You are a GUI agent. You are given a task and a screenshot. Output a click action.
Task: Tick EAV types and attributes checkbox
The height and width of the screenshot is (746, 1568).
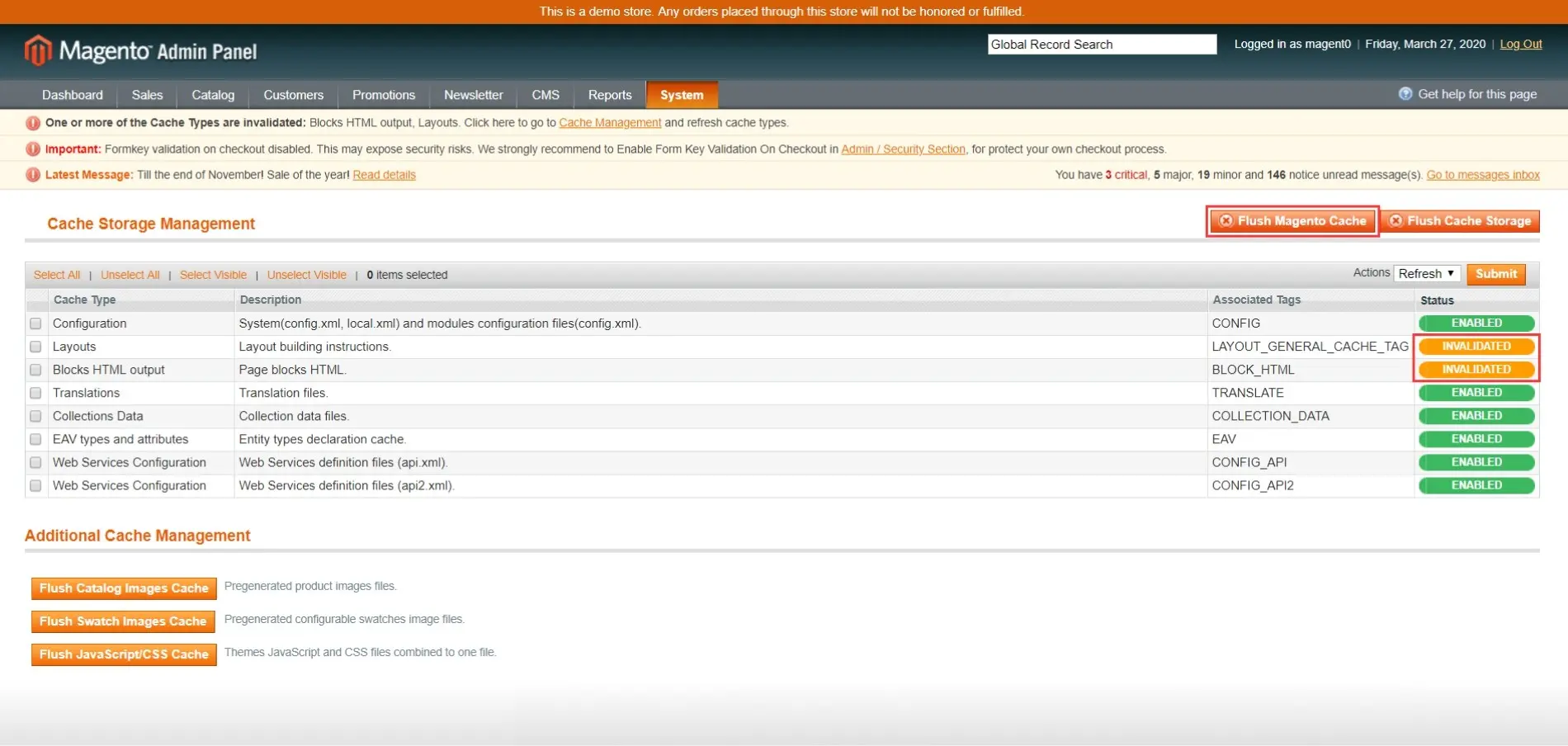tap(35, 439)
